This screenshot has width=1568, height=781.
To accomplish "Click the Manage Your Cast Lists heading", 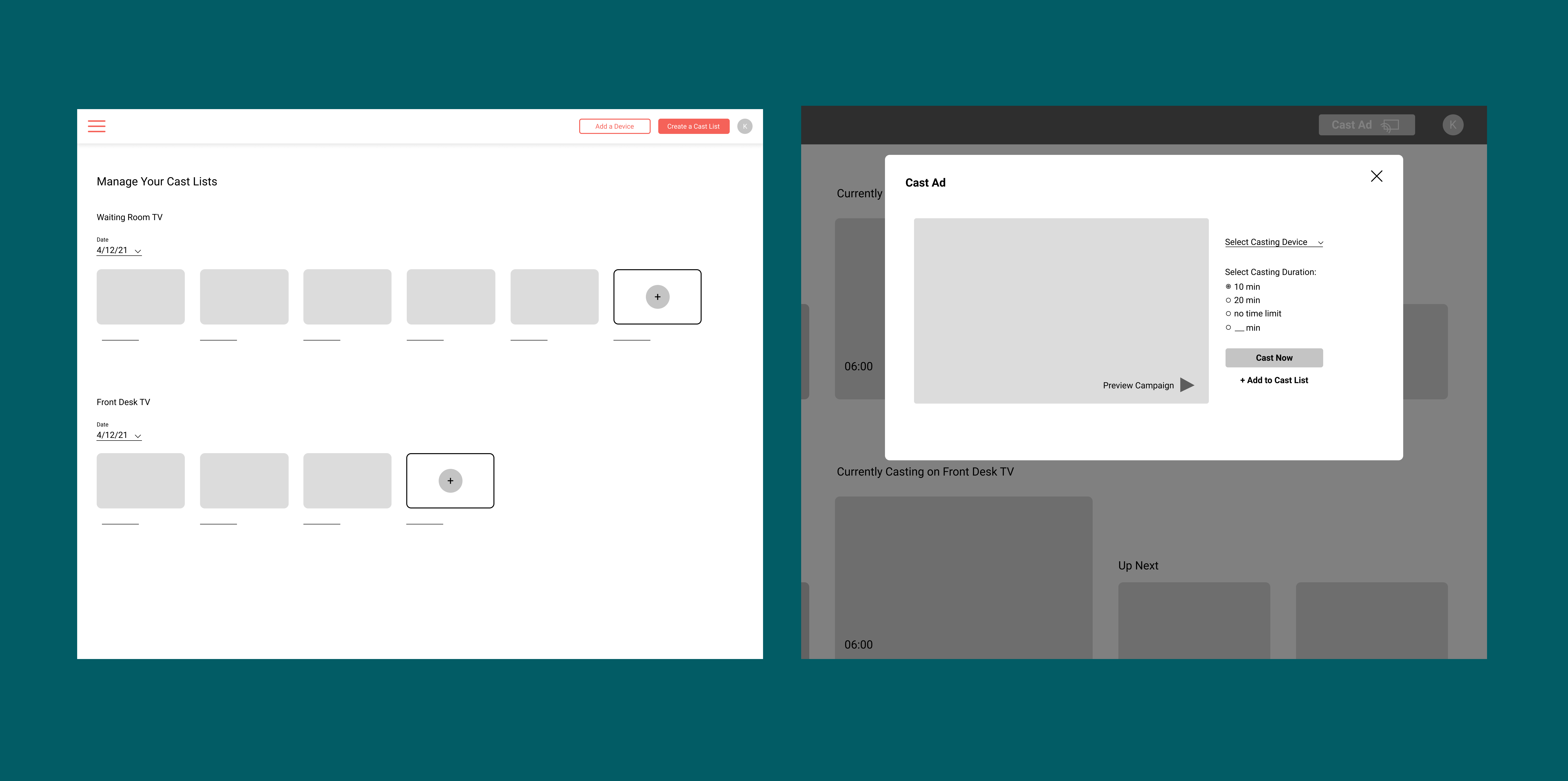I will (x=156, y=181).
